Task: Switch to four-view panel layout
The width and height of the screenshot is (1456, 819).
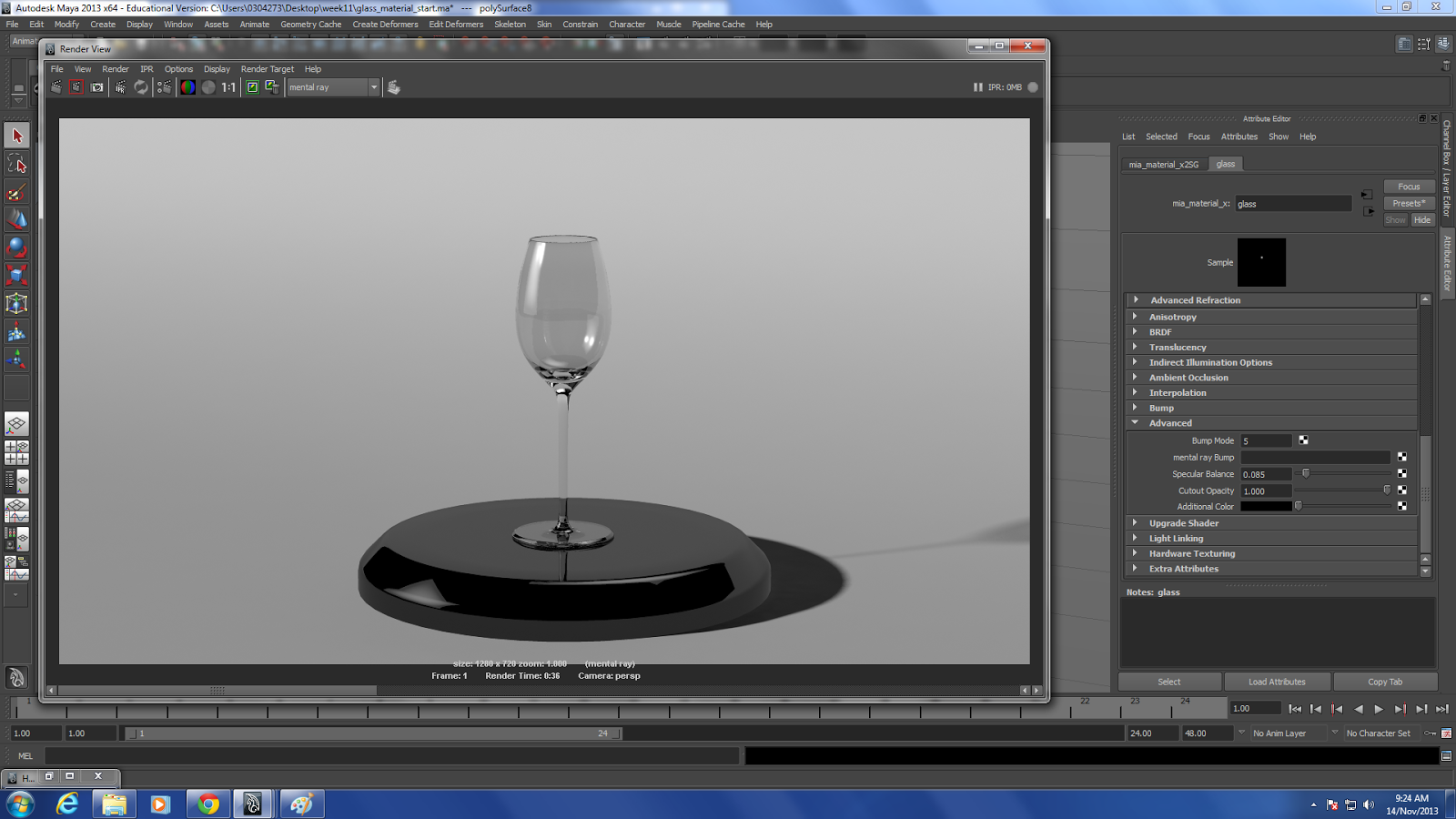Action: tap(16, 452)
